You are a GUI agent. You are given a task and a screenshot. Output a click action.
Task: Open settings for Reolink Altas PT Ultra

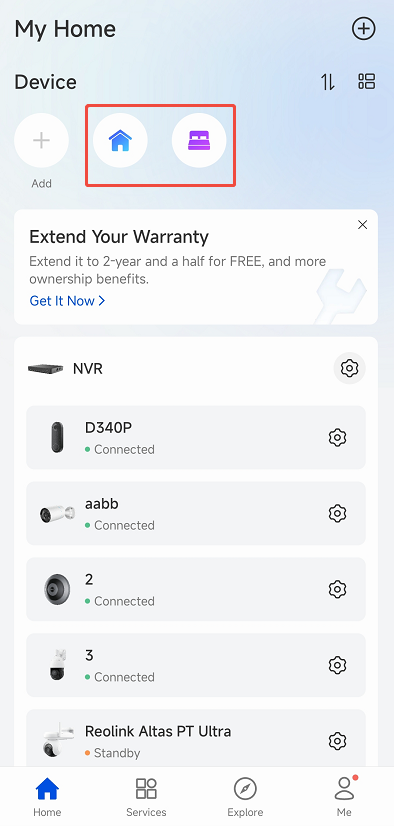337,741
